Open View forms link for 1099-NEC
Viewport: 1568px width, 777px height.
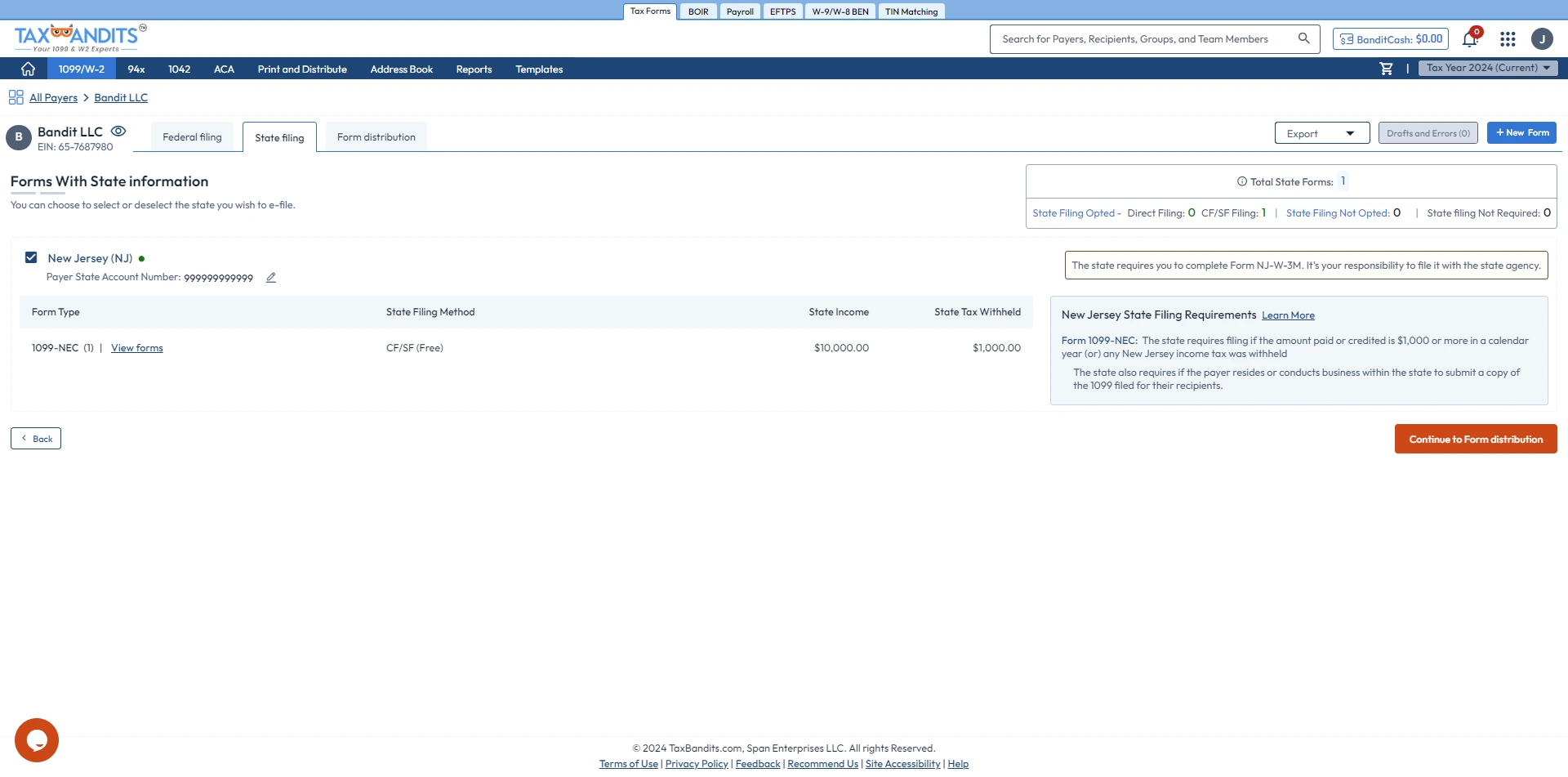137,348
